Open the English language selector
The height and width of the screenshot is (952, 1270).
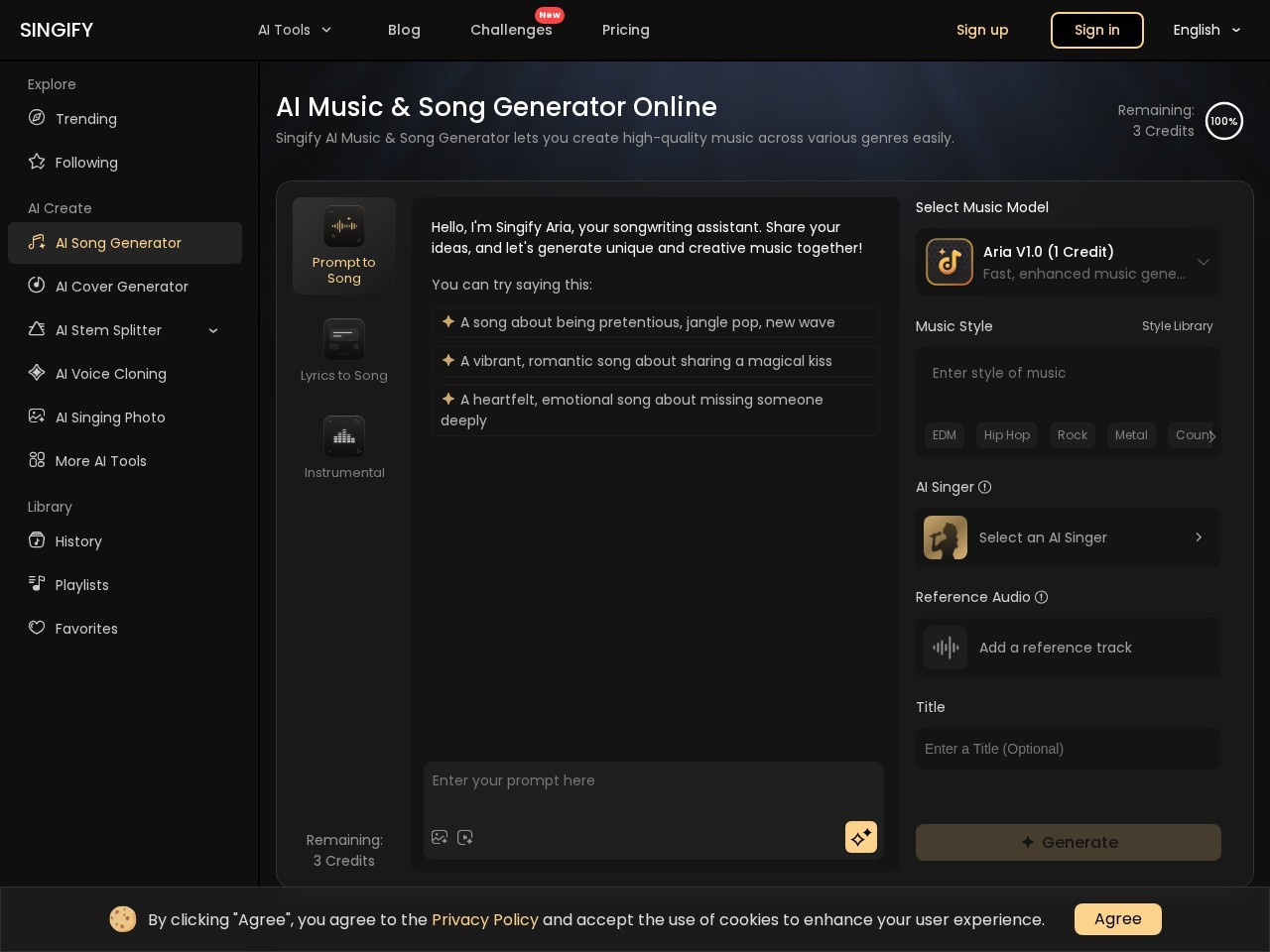pyautogui.click(x=1206, y=30)
